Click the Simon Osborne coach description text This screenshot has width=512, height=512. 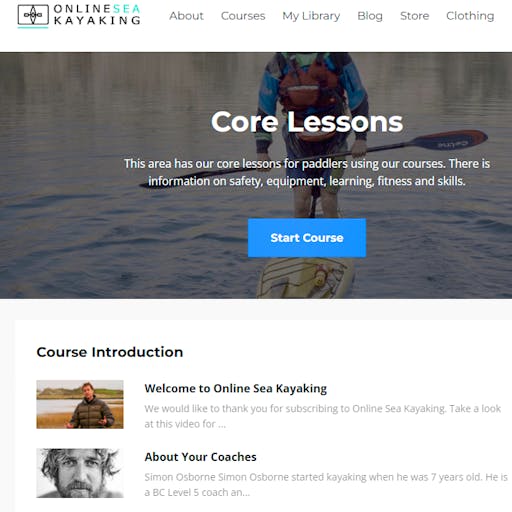(x=326, y=484)
